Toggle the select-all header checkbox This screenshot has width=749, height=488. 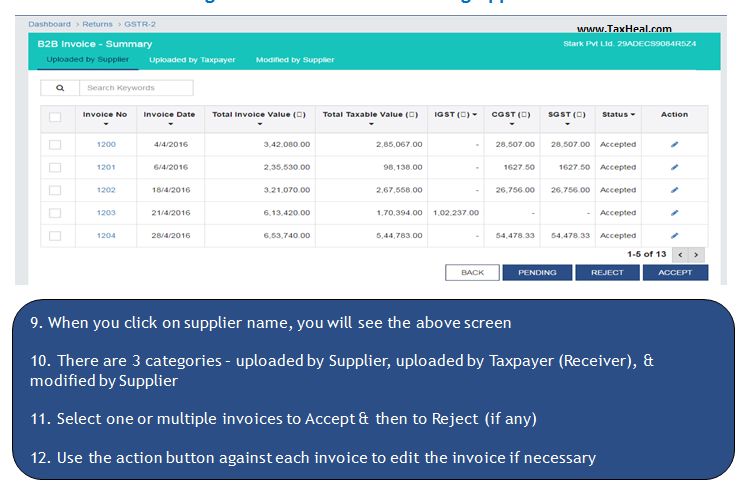pos(55,117)
